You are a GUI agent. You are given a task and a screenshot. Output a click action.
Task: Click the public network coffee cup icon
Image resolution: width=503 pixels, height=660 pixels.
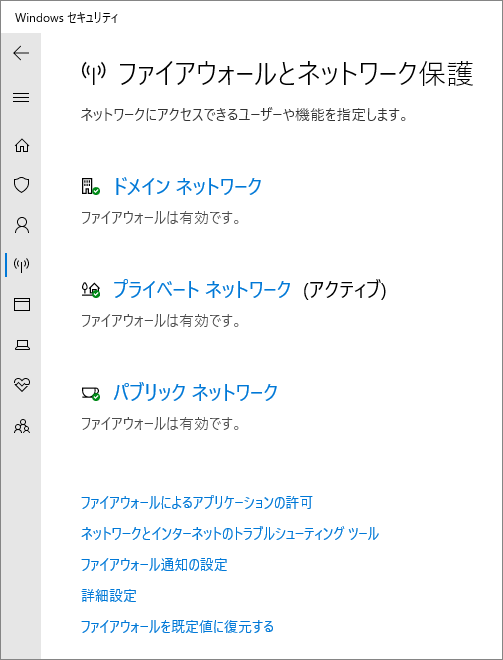(90, 394)
